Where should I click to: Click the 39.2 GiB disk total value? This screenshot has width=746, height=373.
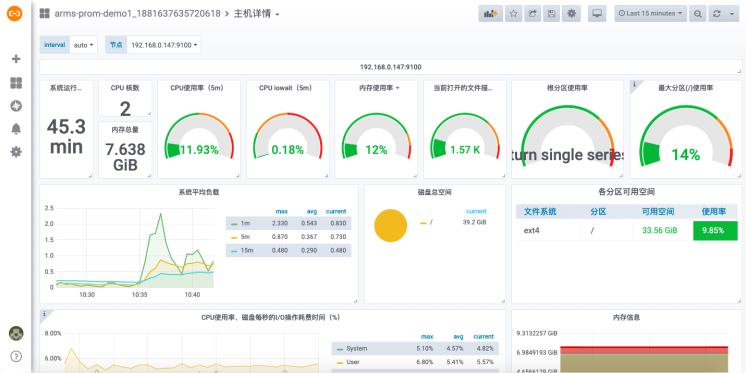[474, 222]
